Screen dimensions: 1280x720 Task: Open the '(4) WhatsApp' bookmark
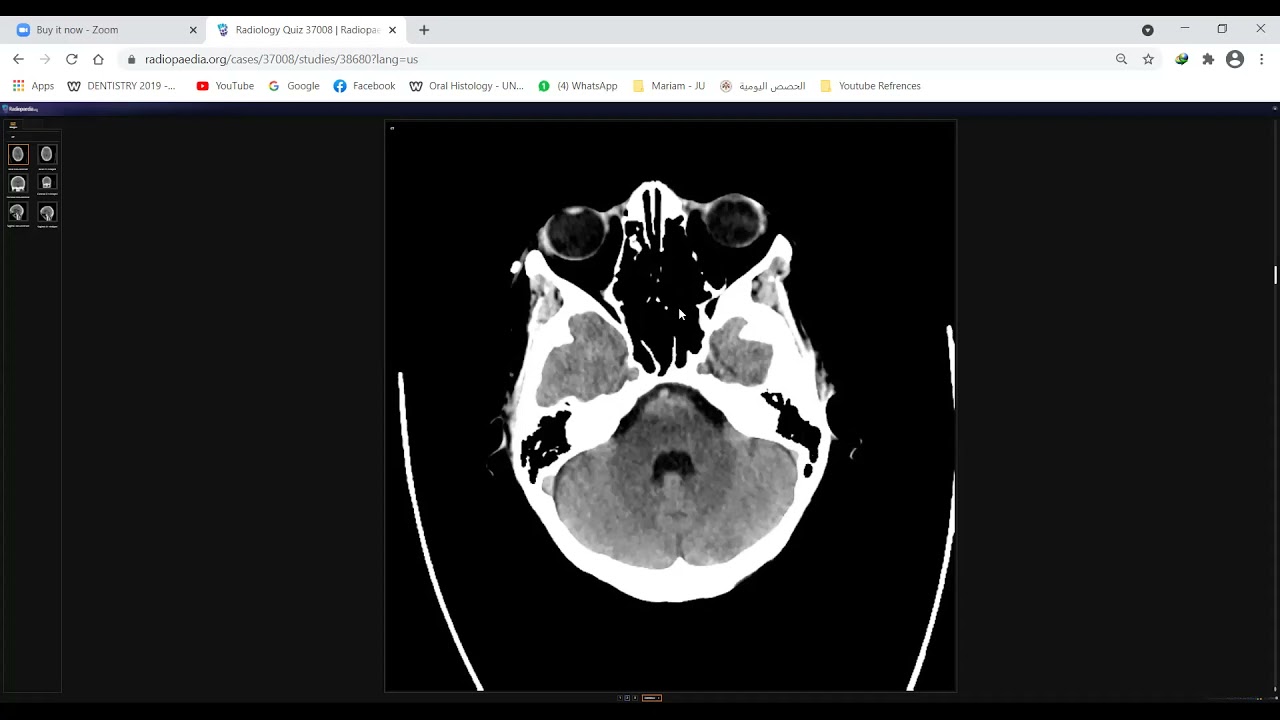coord(577,86)
